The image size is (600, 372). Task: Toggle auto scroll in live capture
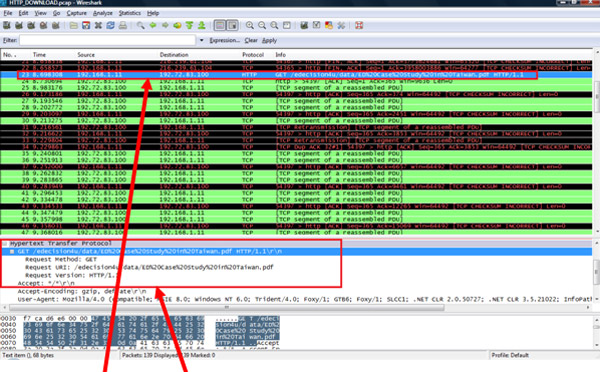click(232, 26)
